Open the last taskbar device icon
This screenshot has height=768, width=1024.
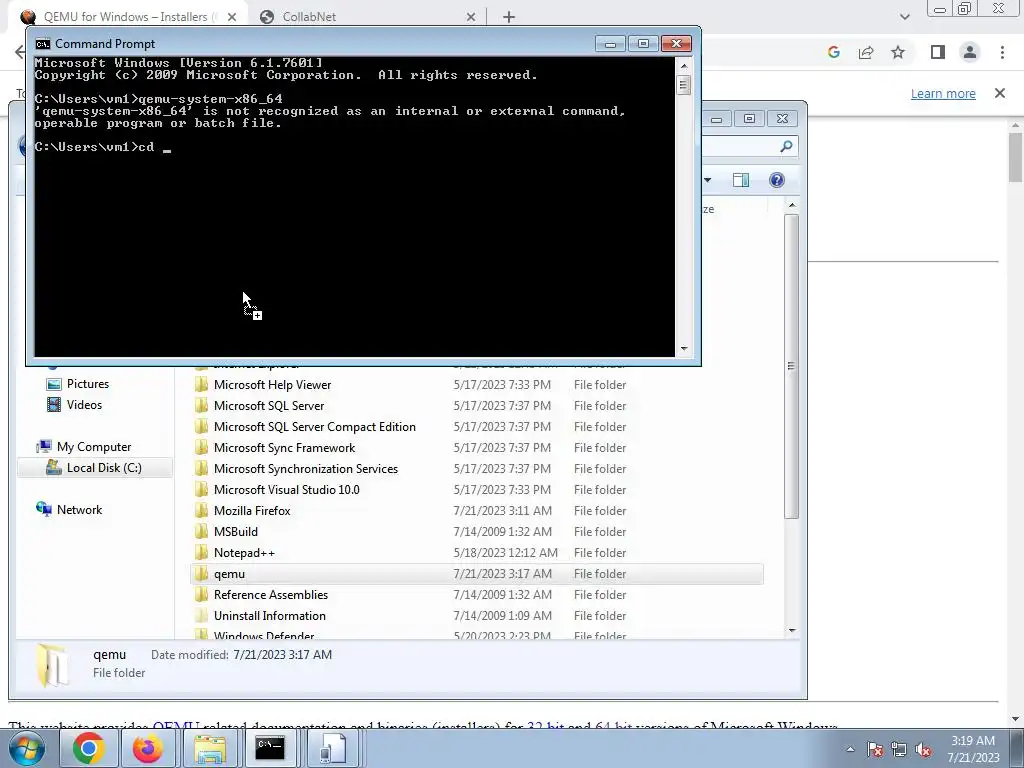pos(332,748)
